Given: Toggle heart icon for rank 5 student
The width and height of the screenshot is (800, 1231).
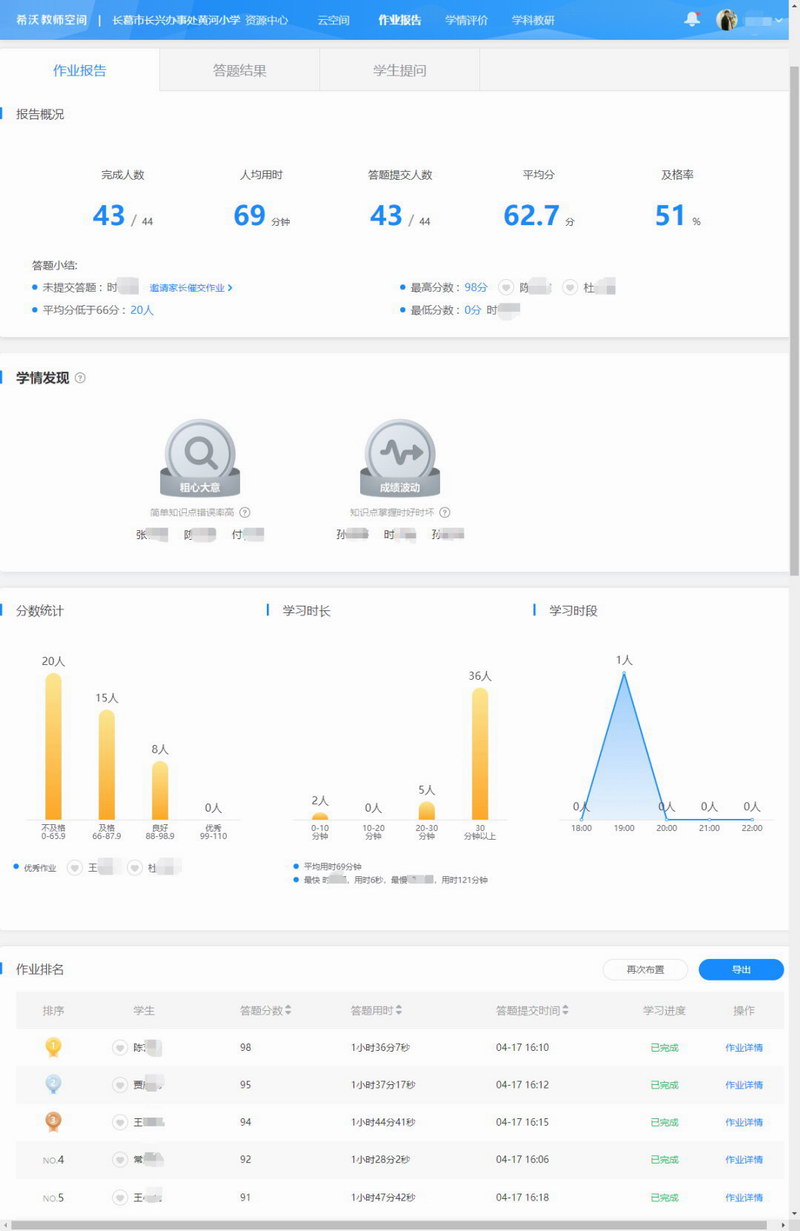Looking at the screenshot, I should click(120, 1197).
